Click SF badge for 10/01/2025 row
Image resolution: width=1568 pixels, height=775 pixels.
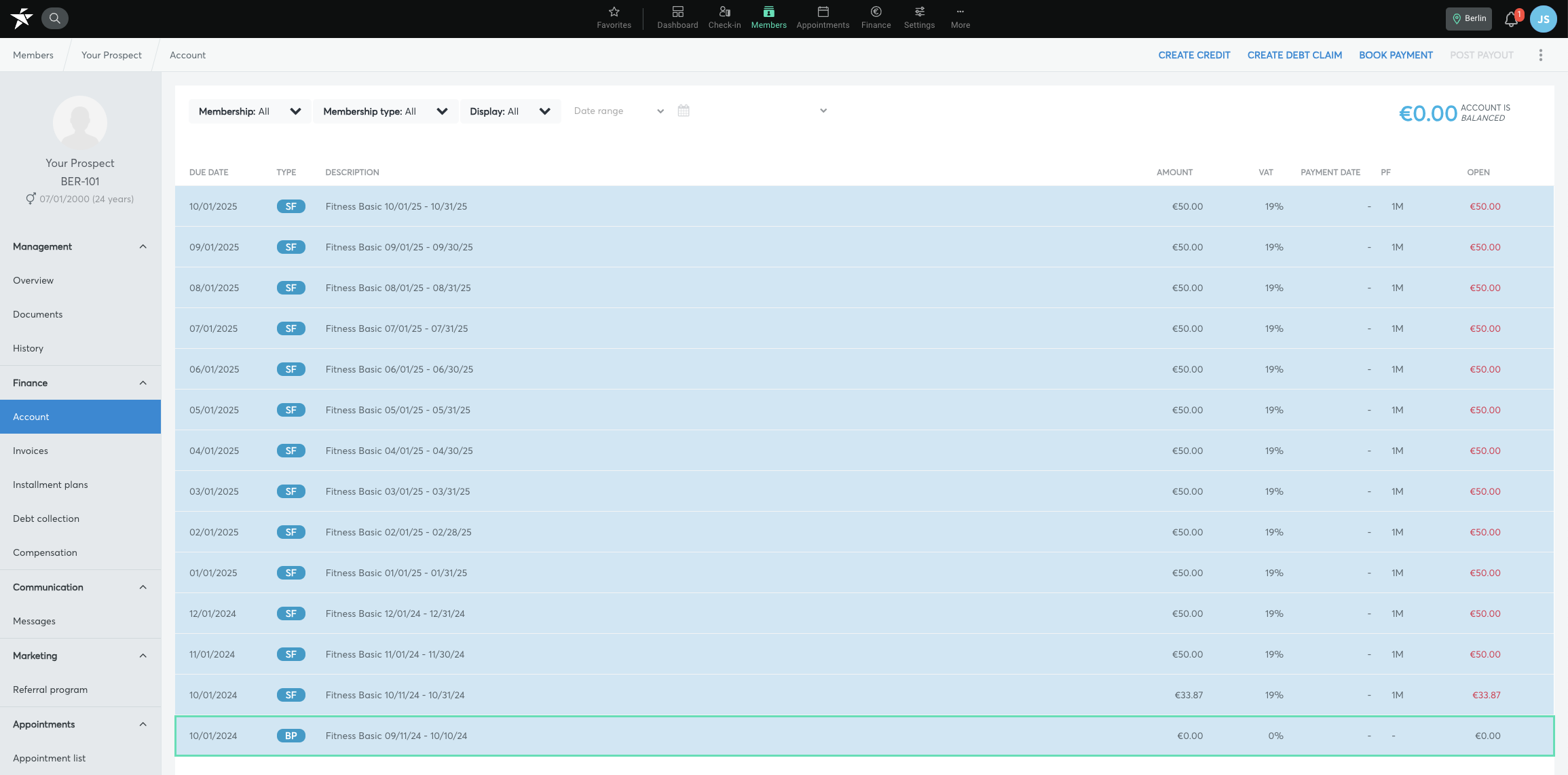291,206
